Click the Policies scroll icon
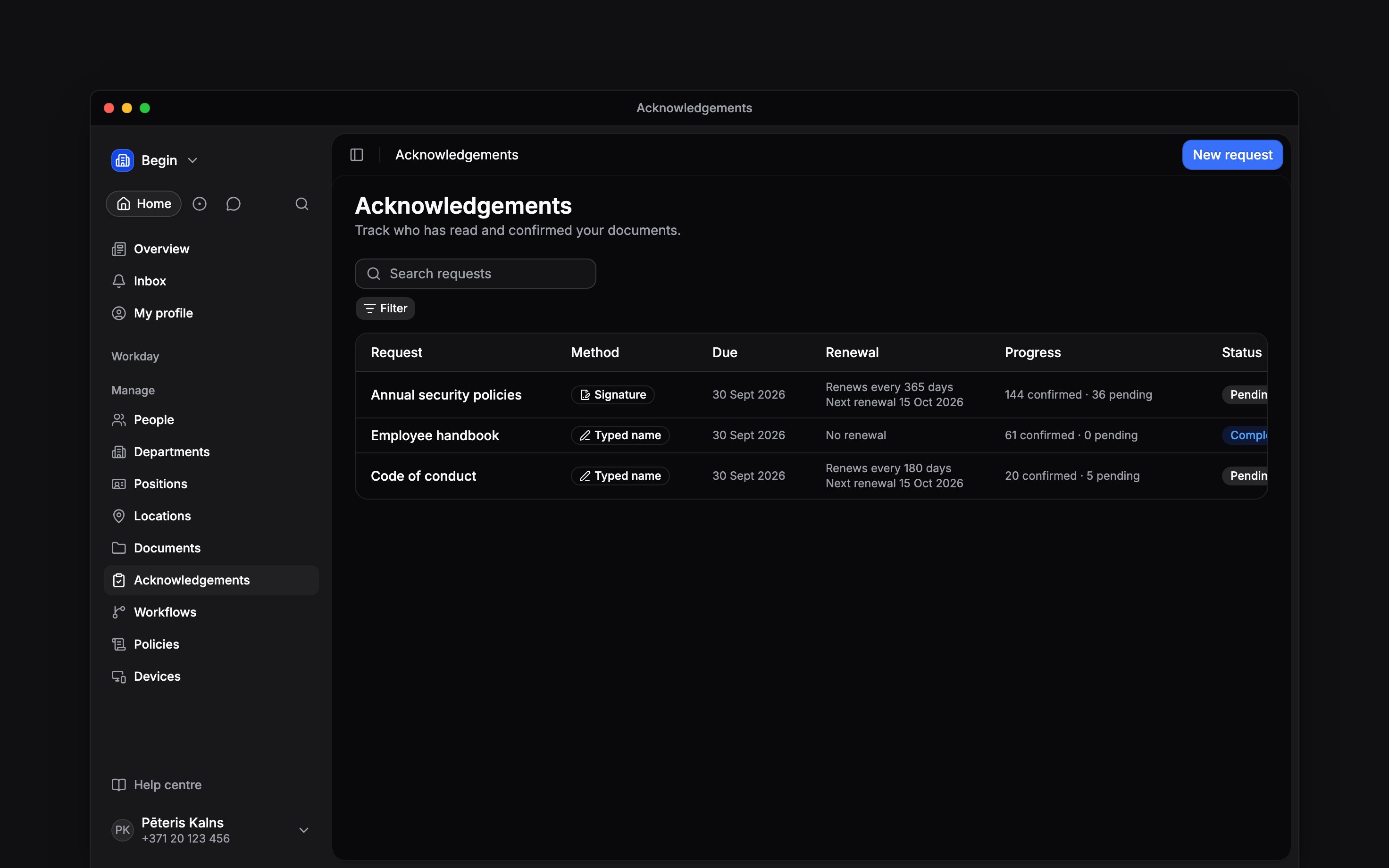The width and height of the screenshot is (1389, 868). pyautogui.click(x=119, y=644)
